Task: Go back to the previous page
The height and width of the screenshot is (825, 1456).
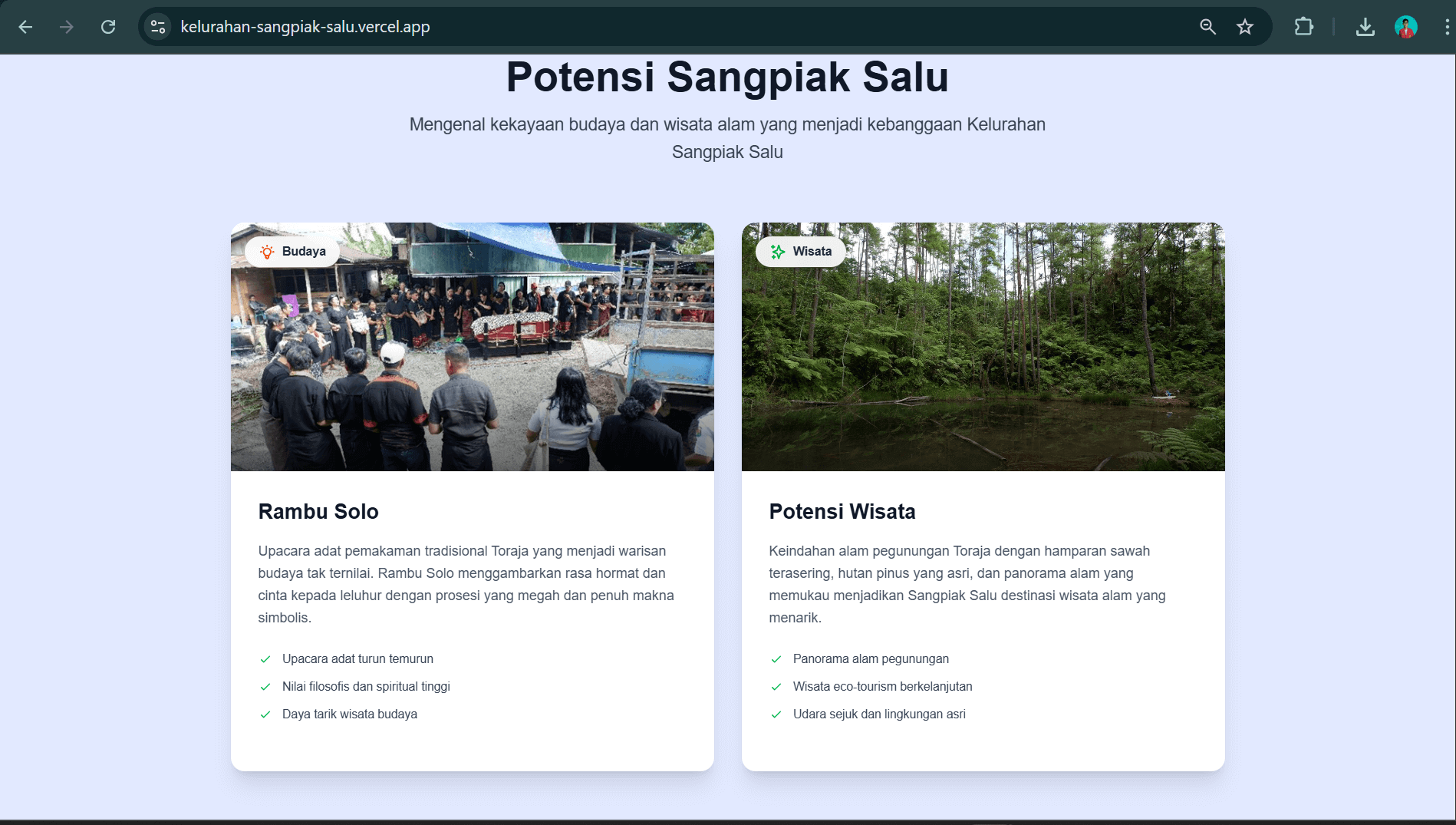Action: click(25, 26)
